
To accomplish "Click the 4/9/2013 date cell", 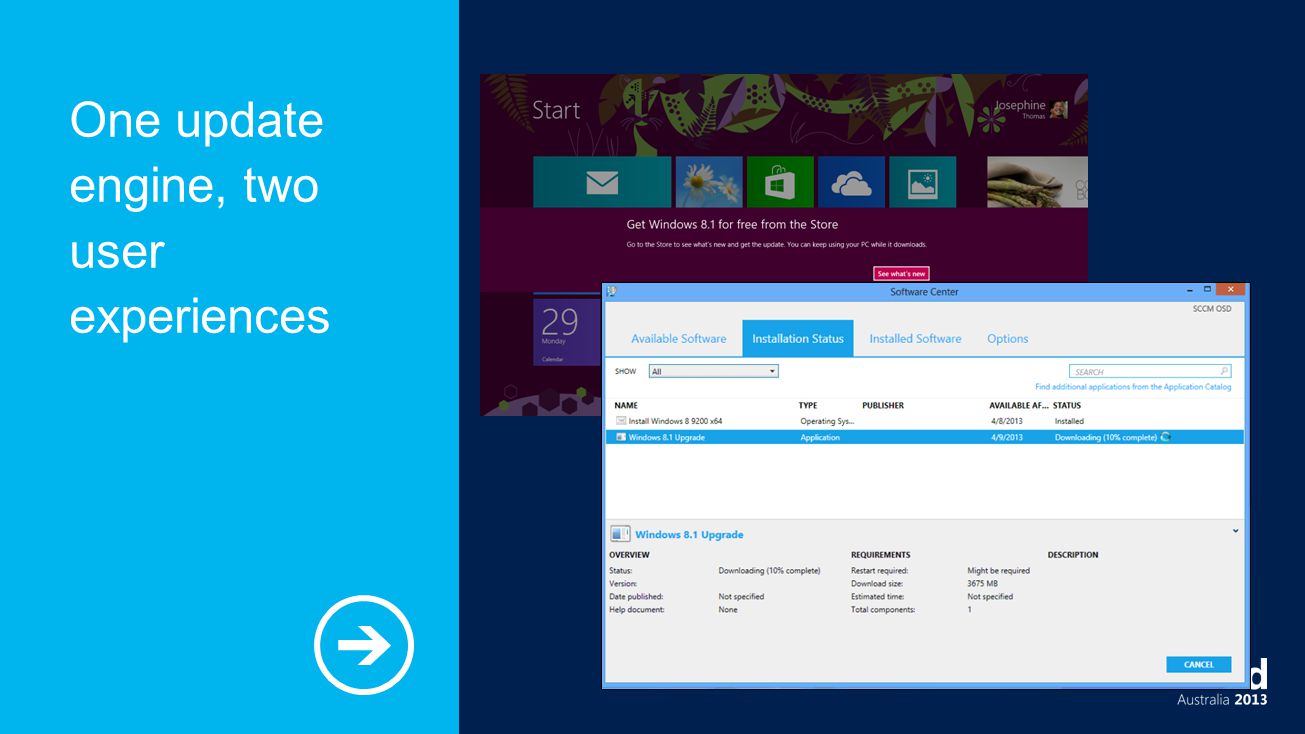I will pos(1007,437).
